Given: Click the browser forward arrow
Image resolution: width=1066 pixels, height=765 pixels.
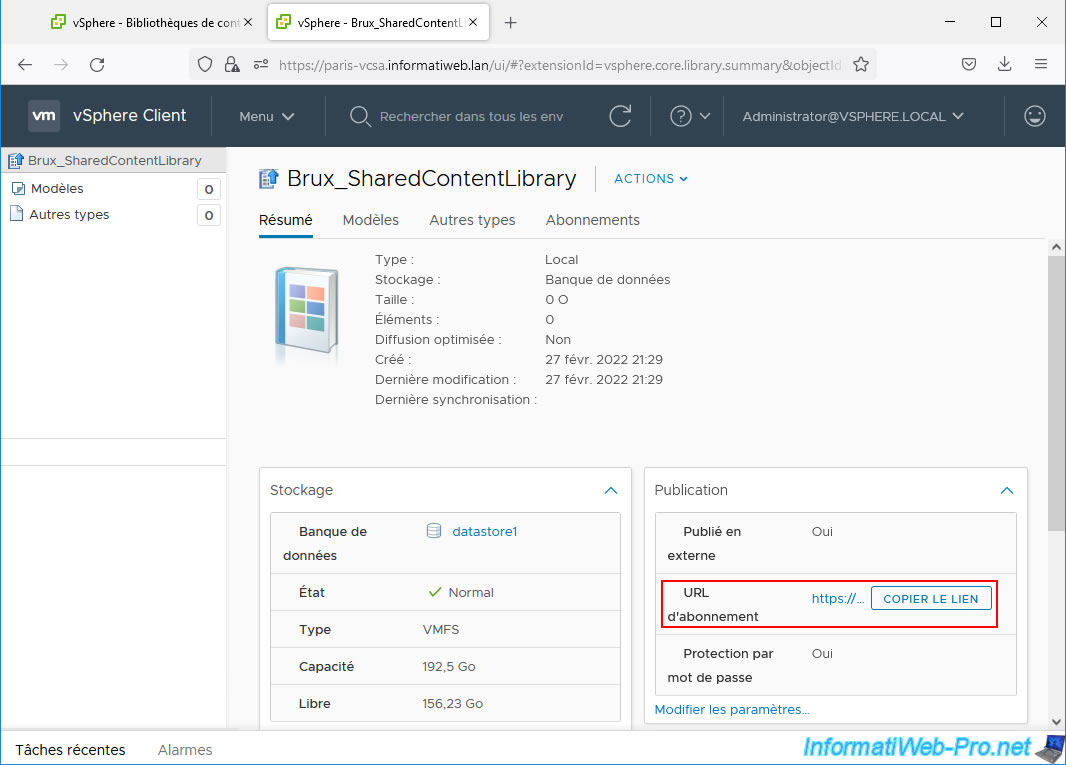Looking at the screenshot, I should (x=61, y=65).
